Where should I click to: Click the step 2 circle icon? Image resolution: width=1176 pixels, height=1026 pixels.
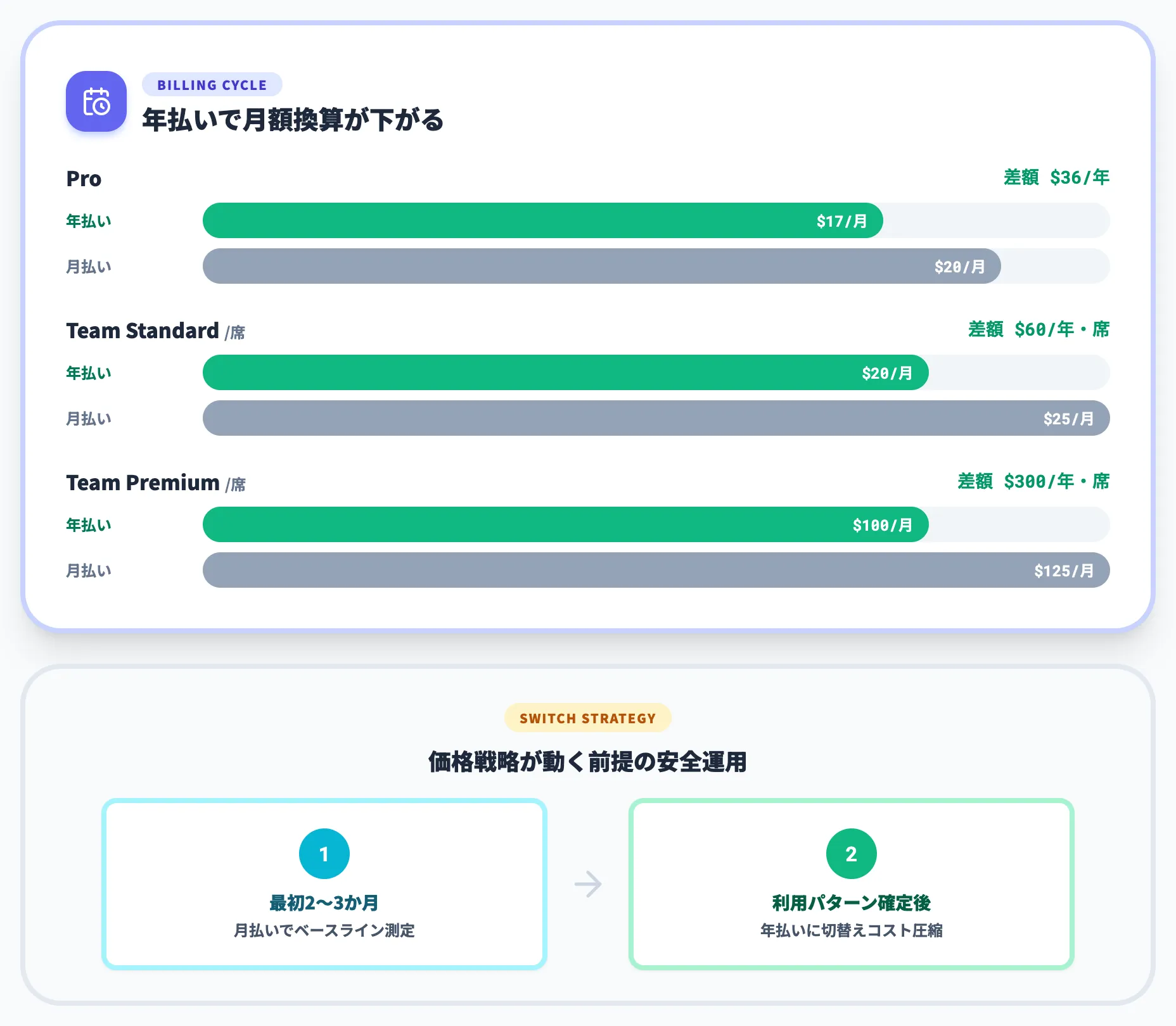point(852,854)
